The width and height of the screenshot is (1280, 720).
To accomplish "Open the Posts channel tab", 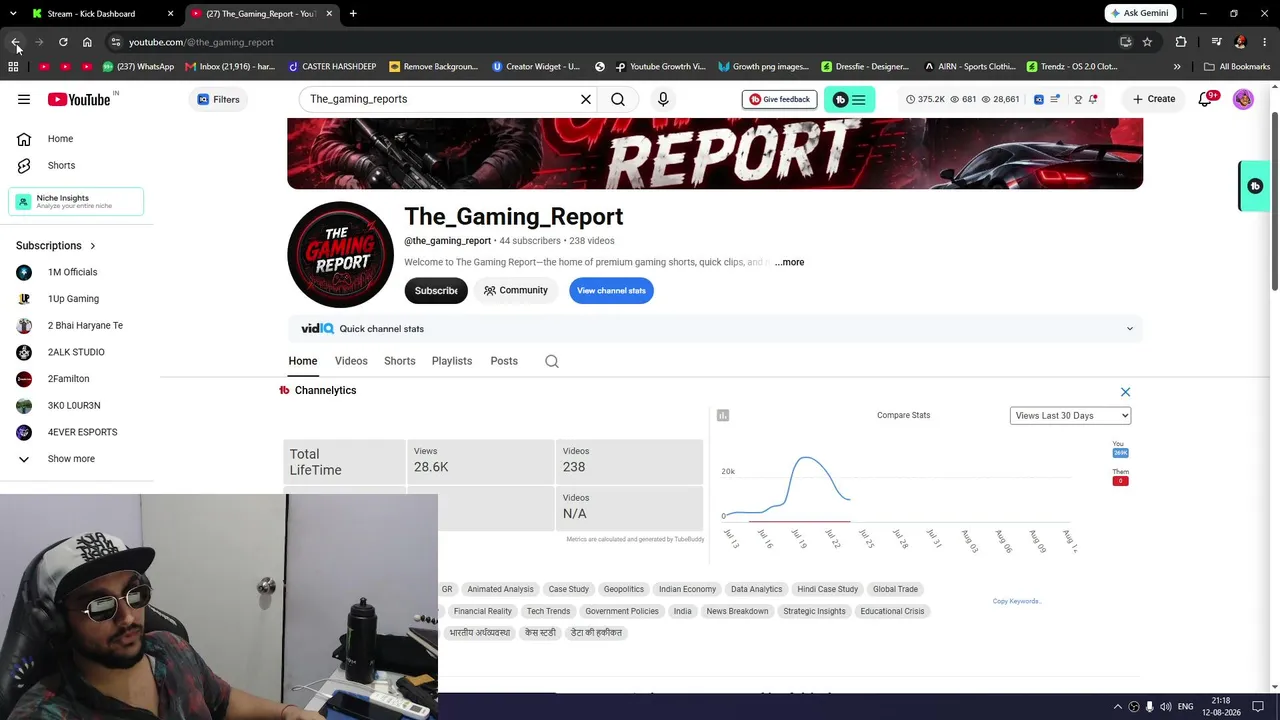I will coord(504,361).
